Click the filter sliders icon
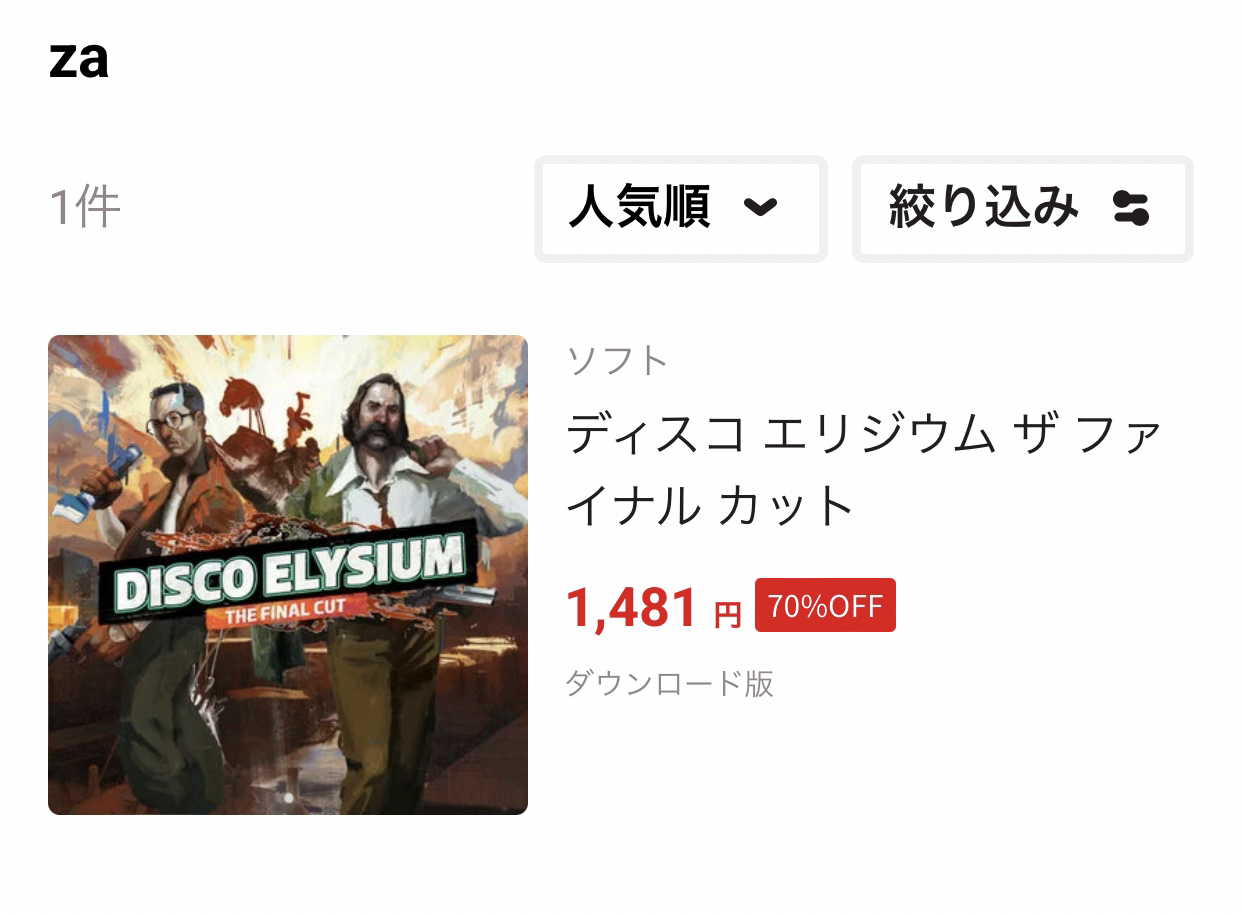Viewport: 1242px width, 915px height. click(1131, 208)
